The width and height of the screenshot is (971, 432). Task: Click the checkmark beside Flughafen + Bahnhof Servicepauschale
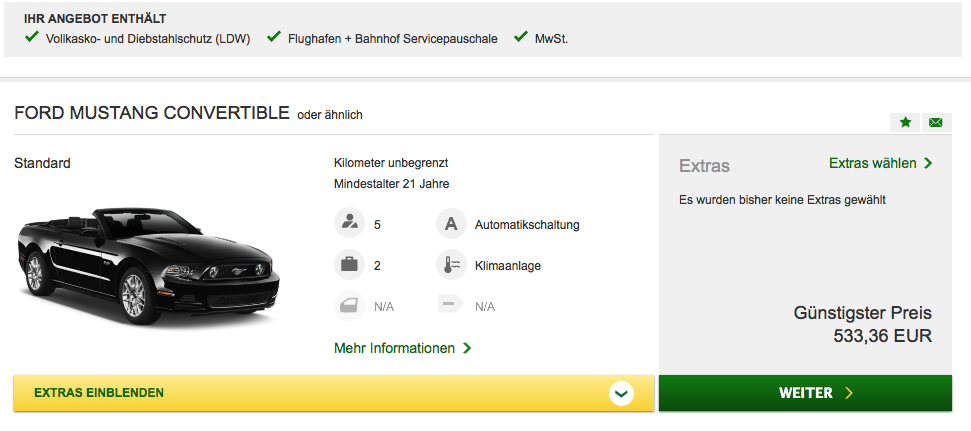pyautogui.click(x=274, y=38)
